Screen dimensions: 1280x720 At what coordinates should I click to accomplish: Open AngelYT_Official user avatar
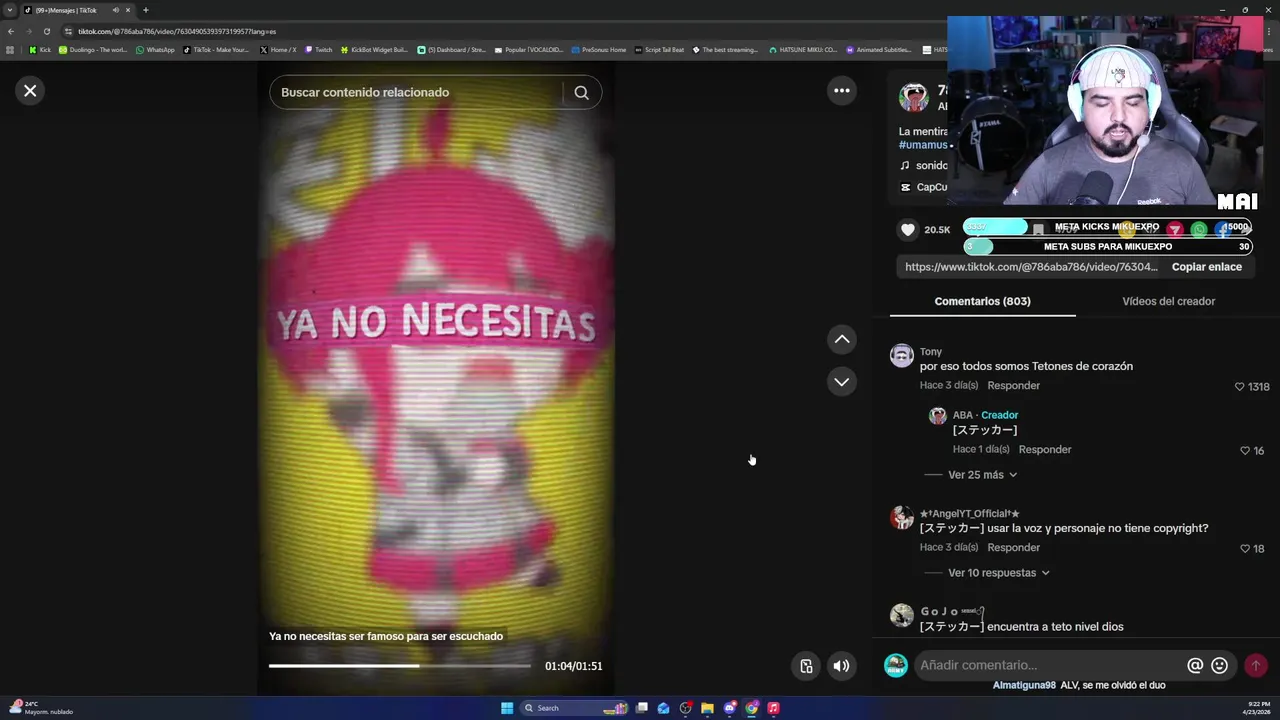pos(902,517)
